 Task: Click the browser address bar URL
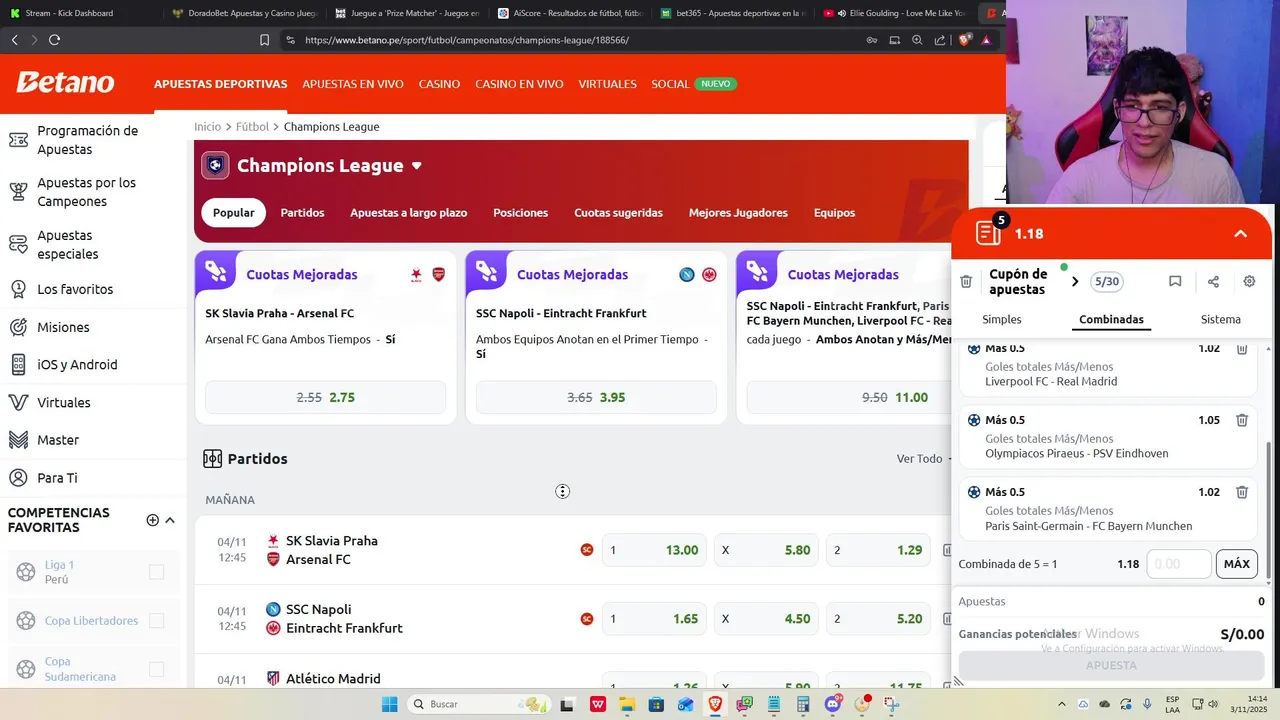(x=466, y=40)
